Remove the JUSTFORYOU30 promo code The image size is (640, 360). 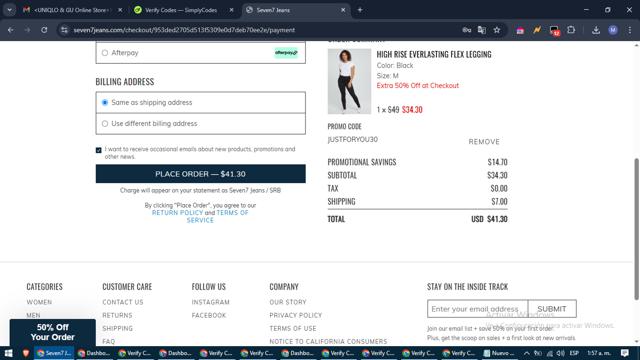(x=484, y=142)
